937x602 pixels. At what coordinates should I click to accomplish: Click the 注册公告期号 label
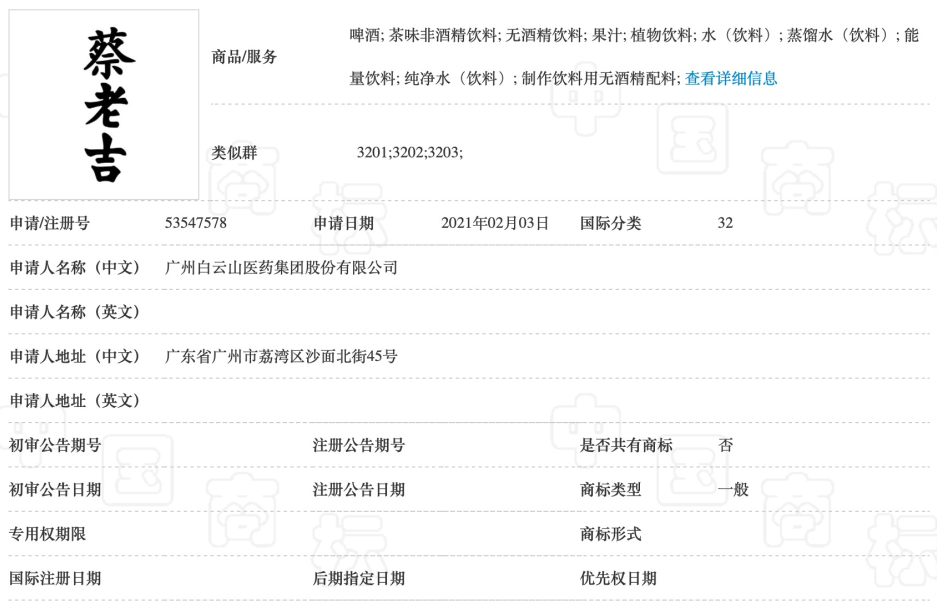359,445
